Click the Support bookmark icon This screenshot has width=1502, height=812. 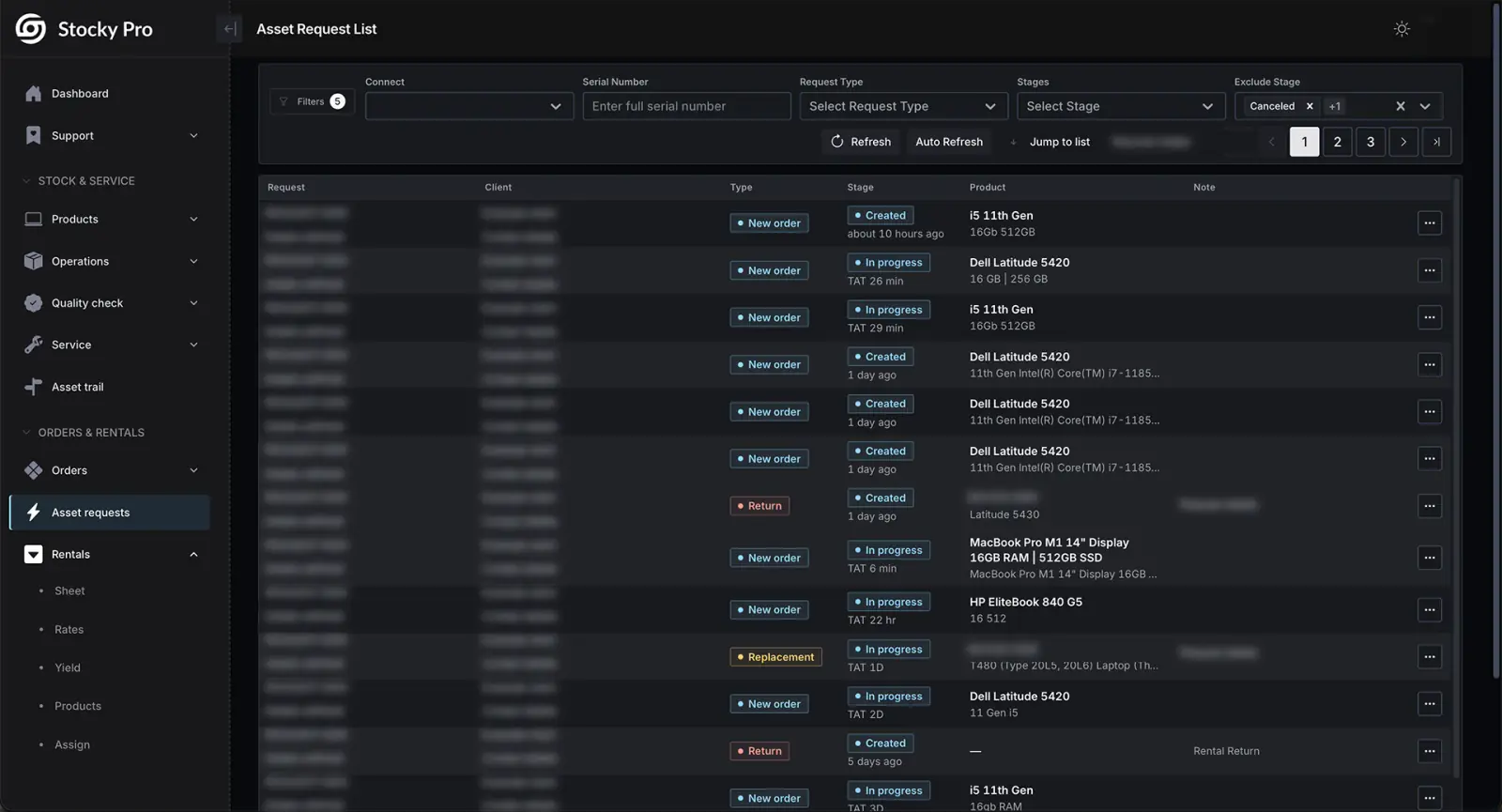pyautogui.click(x=34, y=136)
